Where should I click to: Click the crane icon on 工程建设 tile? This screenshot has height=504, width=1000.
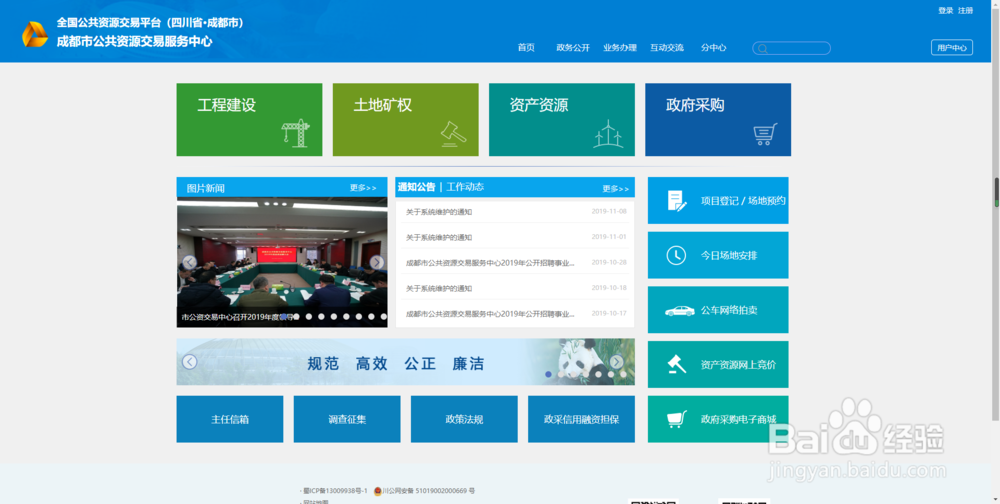tap(295, 133)
